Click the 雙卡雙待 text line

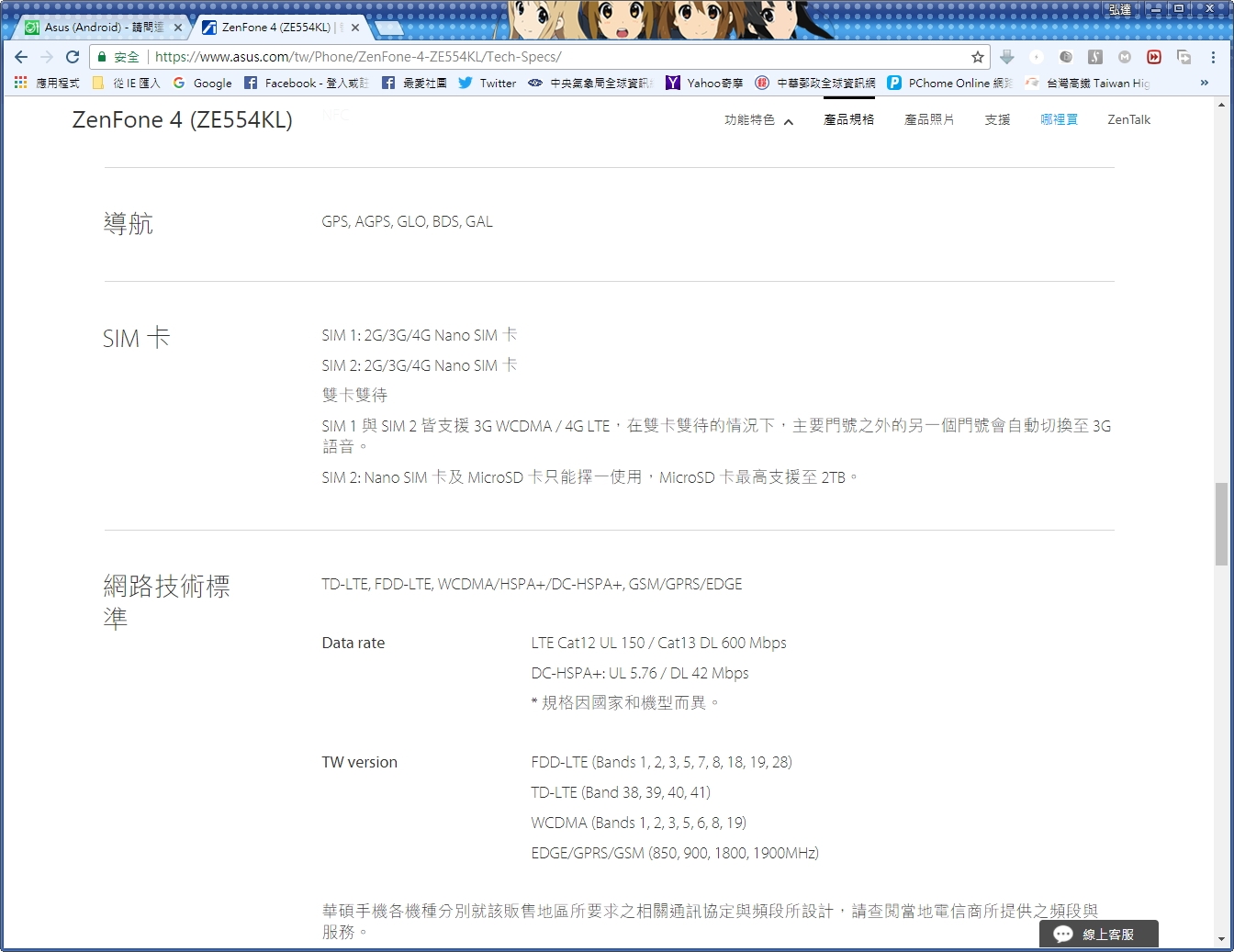354,395
